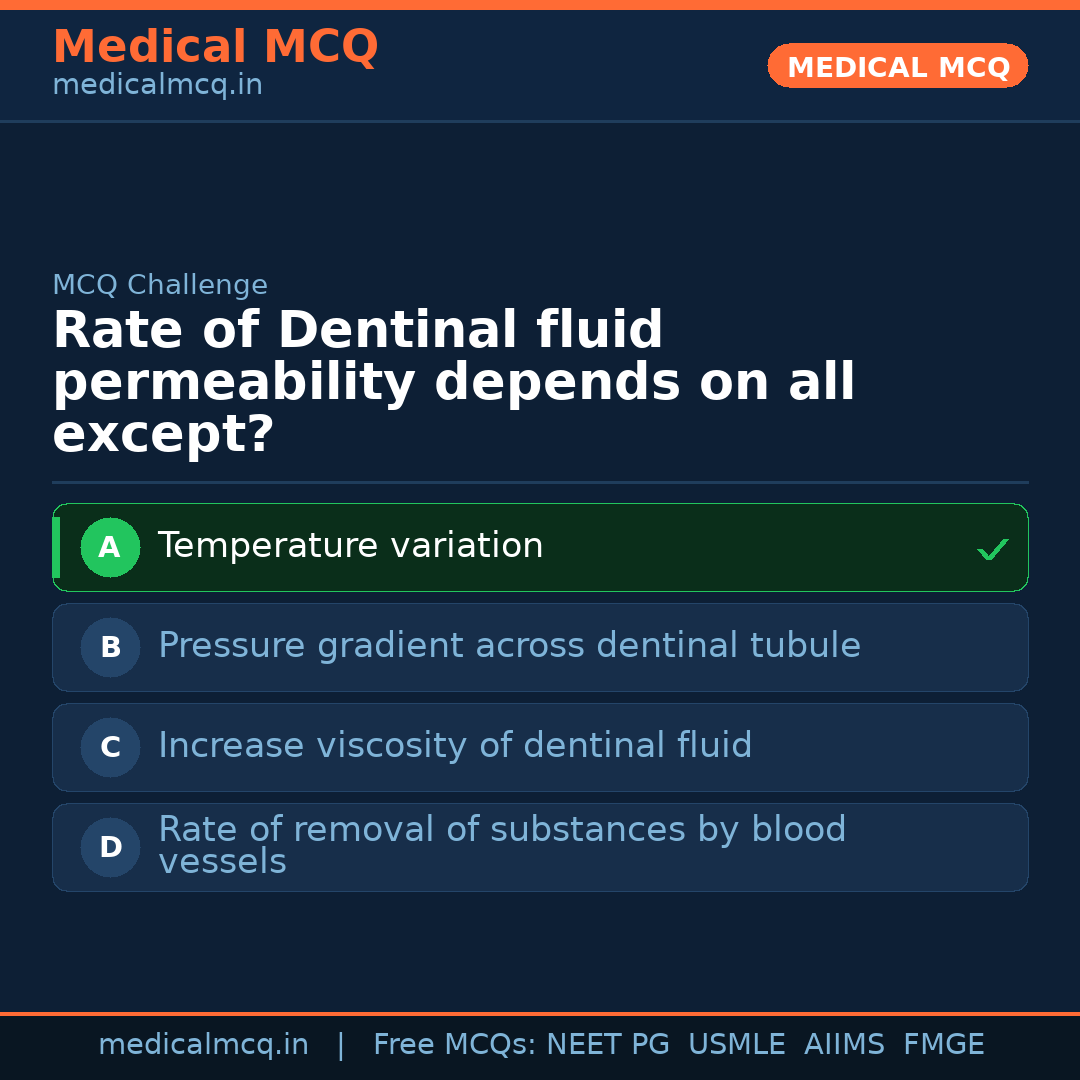Visit medicalmcq.in link under header title
1080x1080 pixels.
pyautogui.click(x=157, y=85)
